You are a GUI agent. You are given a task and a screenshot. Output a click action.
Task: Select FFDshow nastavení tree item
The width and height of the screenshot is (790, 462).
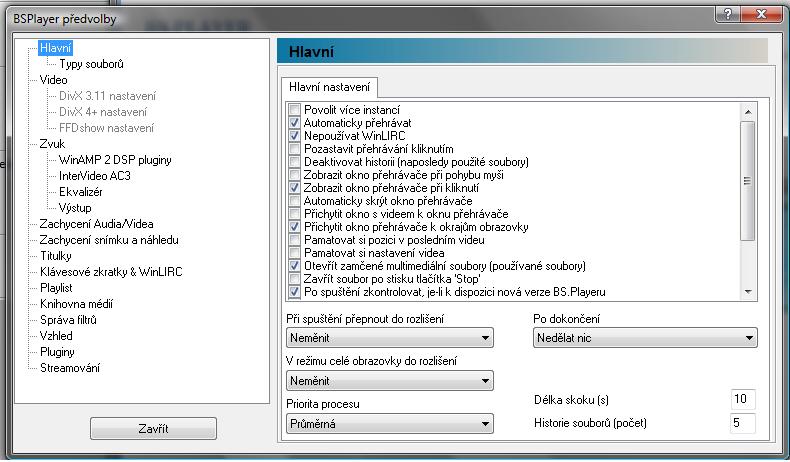[x=106, y=128]
